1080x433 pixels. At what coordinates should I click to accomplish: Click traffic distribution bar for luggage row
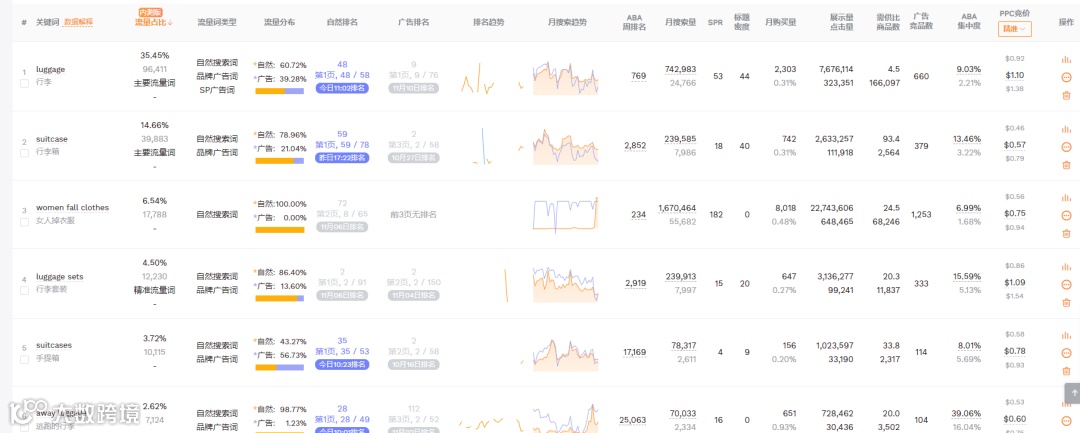[280, 91]
